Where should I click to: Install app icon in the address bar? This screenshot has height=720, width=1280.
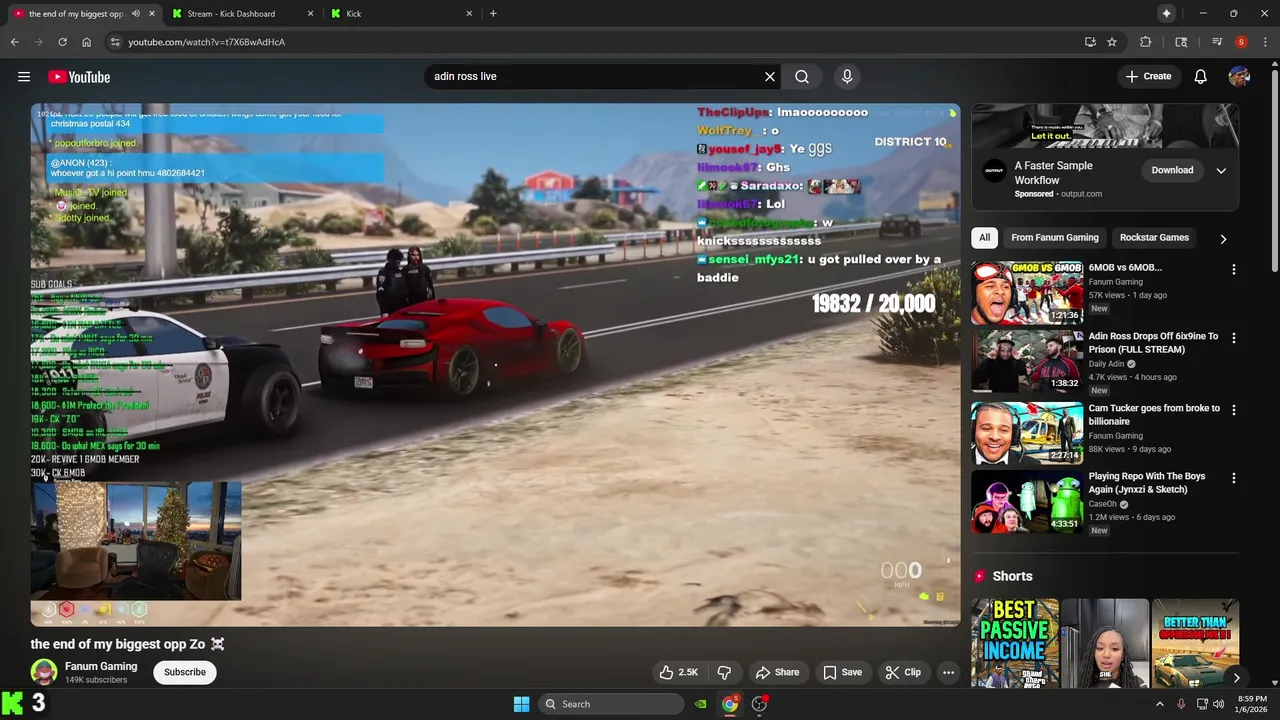1090,42
